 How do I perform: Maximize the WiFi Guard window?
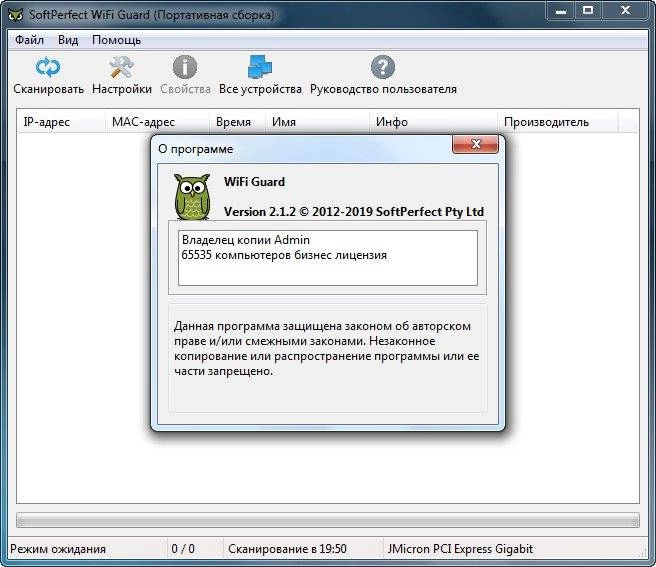click(588, 11)
